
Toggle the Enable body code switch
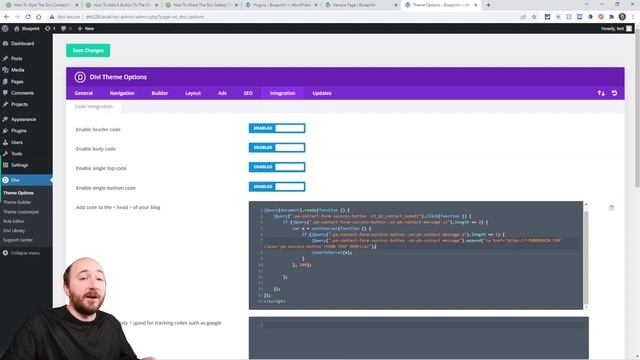coord(277,147)
